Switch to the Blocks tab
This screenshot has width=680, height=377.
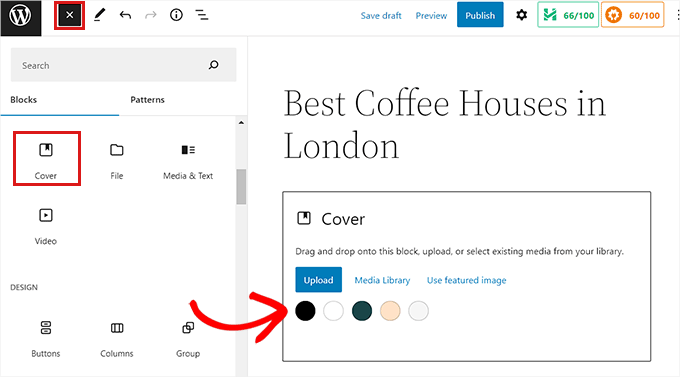[x=23, y=100]
